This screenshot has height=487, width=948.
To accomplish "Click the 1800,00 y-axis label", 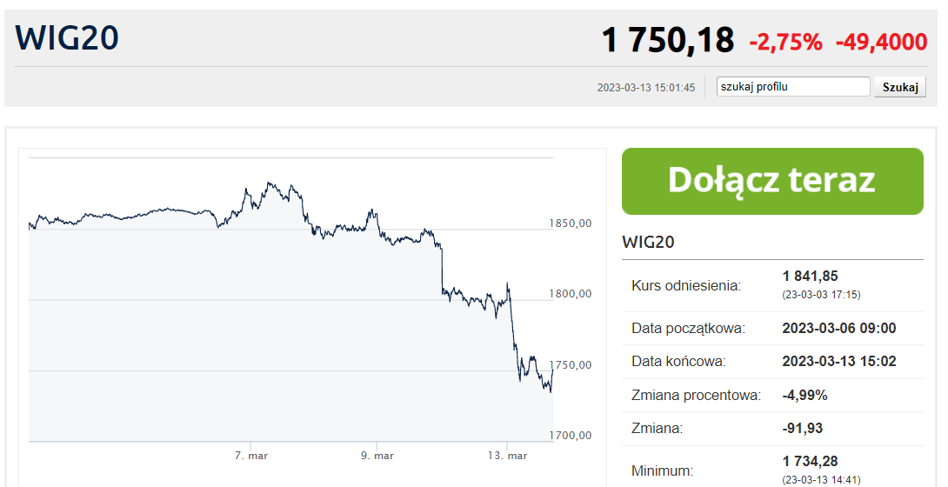I will coord(570,294).
